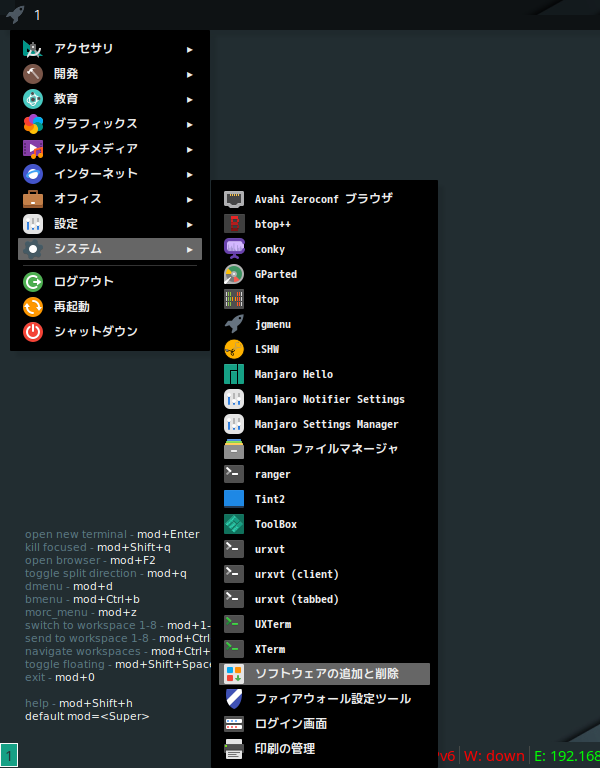
Task: Click 'default mod=<Super>' text on desktop
Action: click(x=87, y=717)
